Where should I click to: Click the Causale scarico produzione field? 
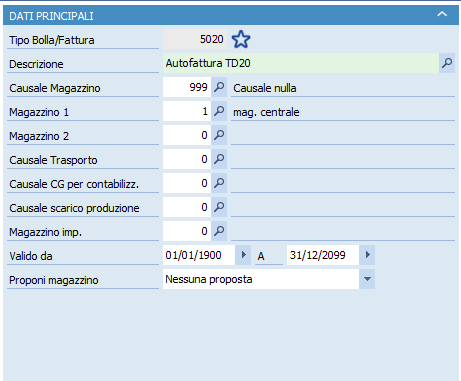(x=187, y=207)
